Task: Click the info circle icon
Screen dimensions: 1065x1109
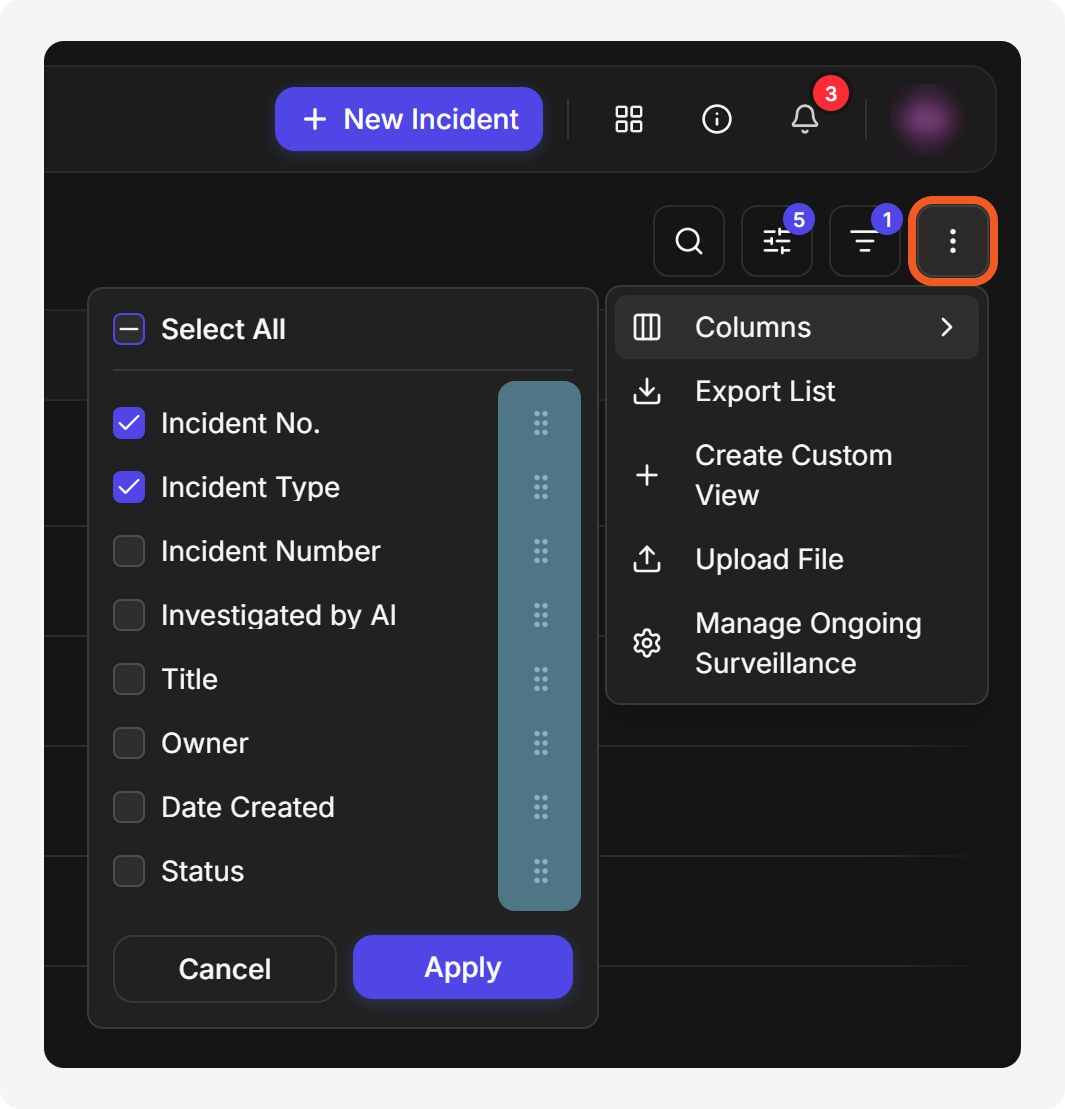Action: coord(716,119)
